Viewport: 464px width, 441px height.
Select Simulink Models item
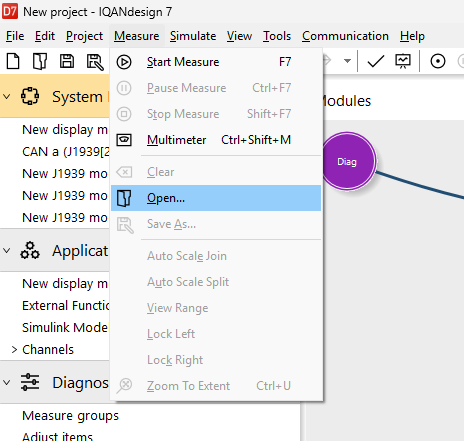65,328
